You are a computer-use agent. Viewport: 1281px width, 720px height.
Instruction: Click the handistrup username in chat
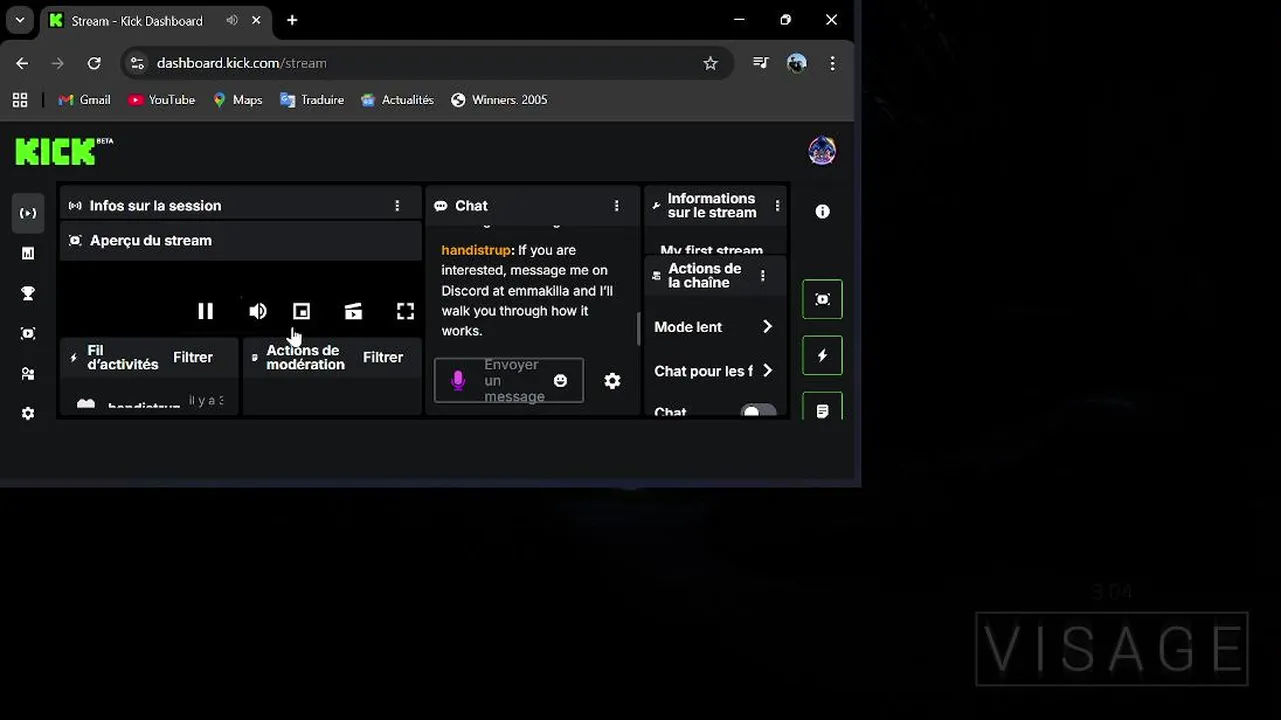(476, 250)
